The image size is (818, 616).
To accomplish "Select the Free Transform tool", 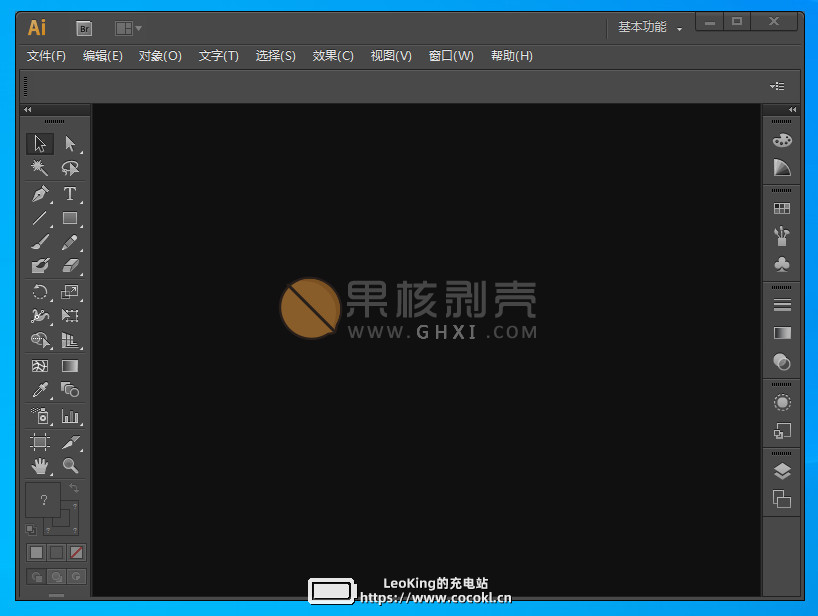I will tap(70, 316).
